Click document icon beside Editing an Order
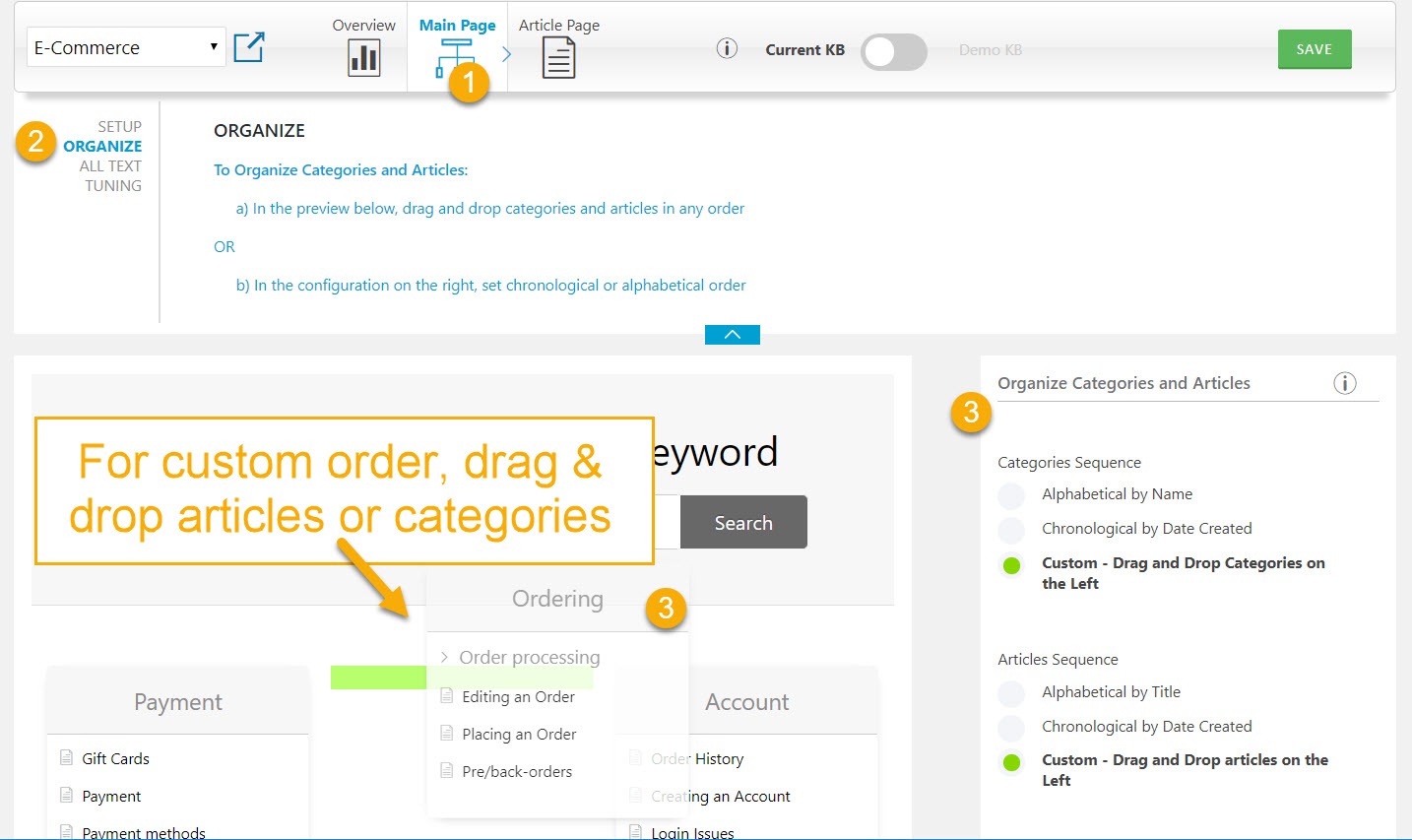 [446, 695]
